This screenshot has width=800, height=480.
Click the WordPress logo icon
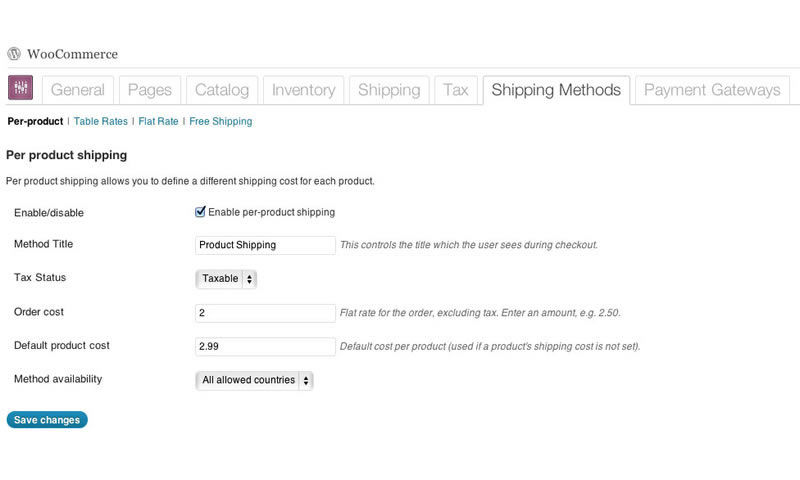(14, 54)
